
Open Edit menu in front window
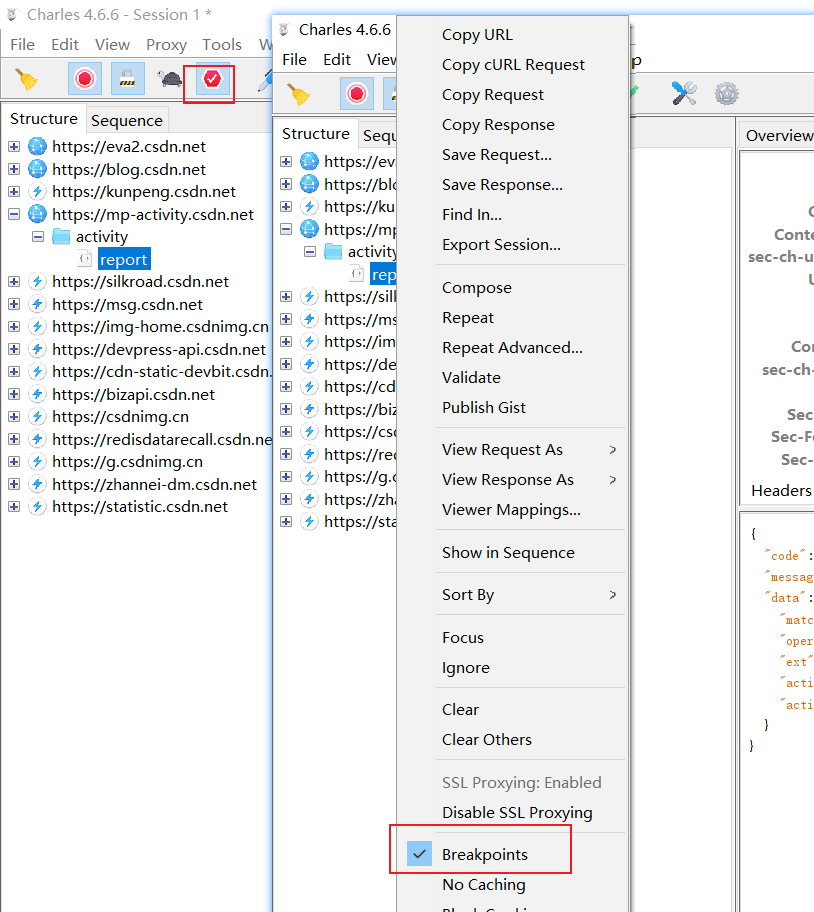(x=337, y=59)
